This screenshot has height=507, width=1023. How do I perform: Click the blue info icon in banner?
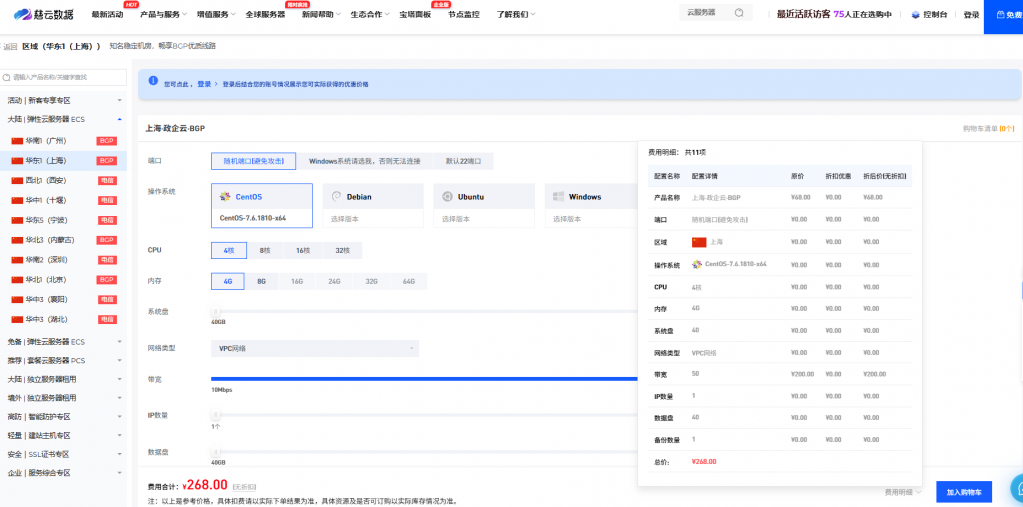pos(152,80)
